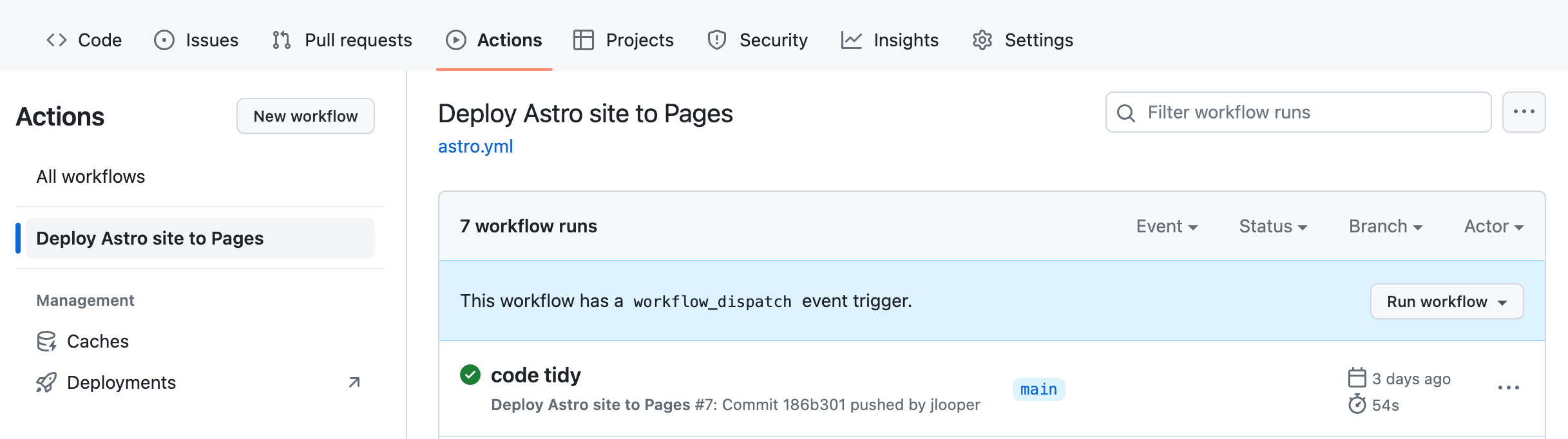Click the Code angle-brackets icon

57,40
